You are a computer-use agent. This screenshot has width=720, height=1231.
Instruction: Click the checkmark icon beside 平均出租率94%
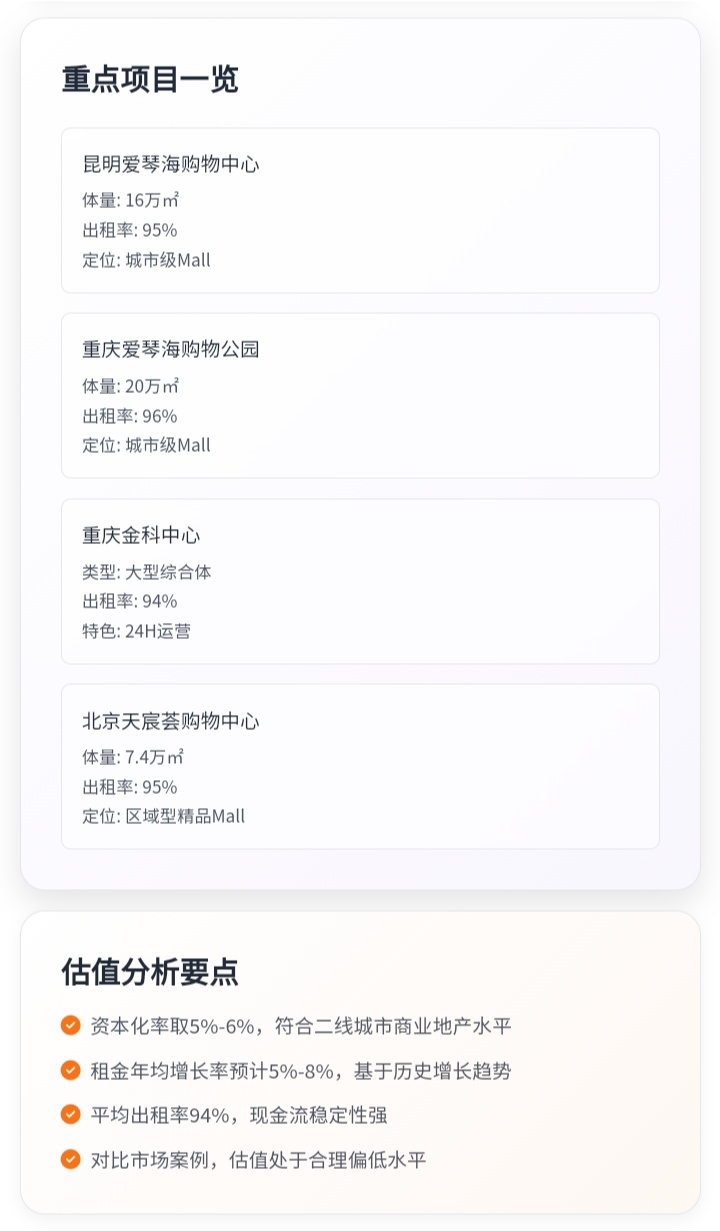(x=70, y=1114)
